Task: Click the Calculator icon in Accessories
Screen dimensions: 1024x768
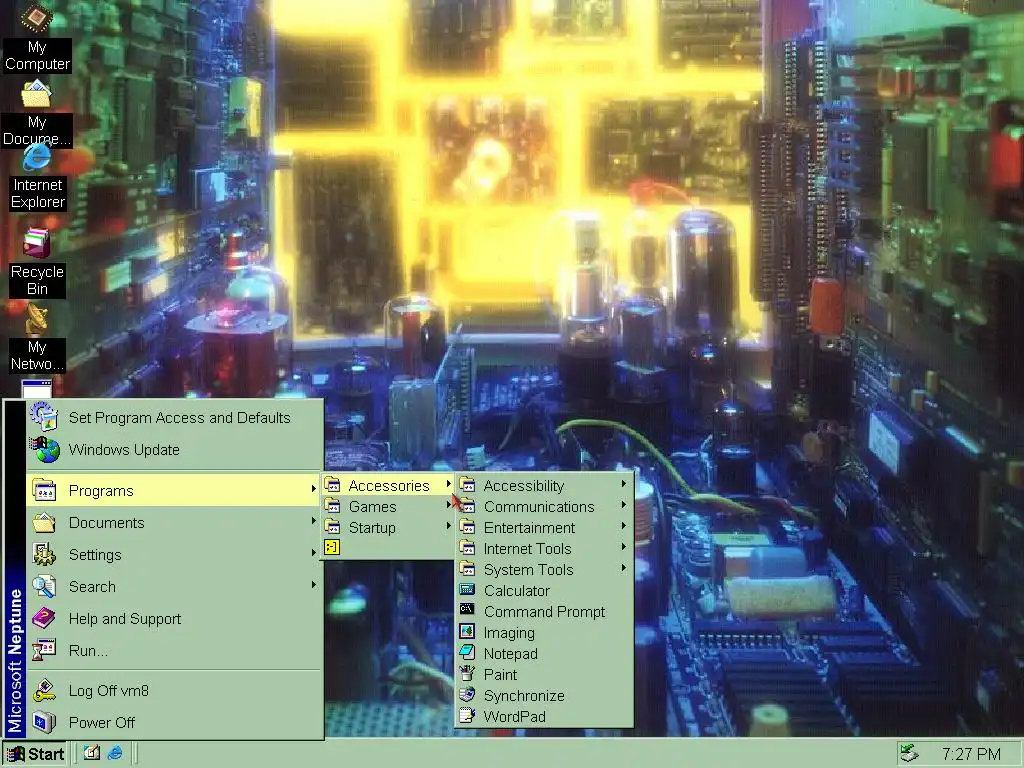Action: click(467, 590)
